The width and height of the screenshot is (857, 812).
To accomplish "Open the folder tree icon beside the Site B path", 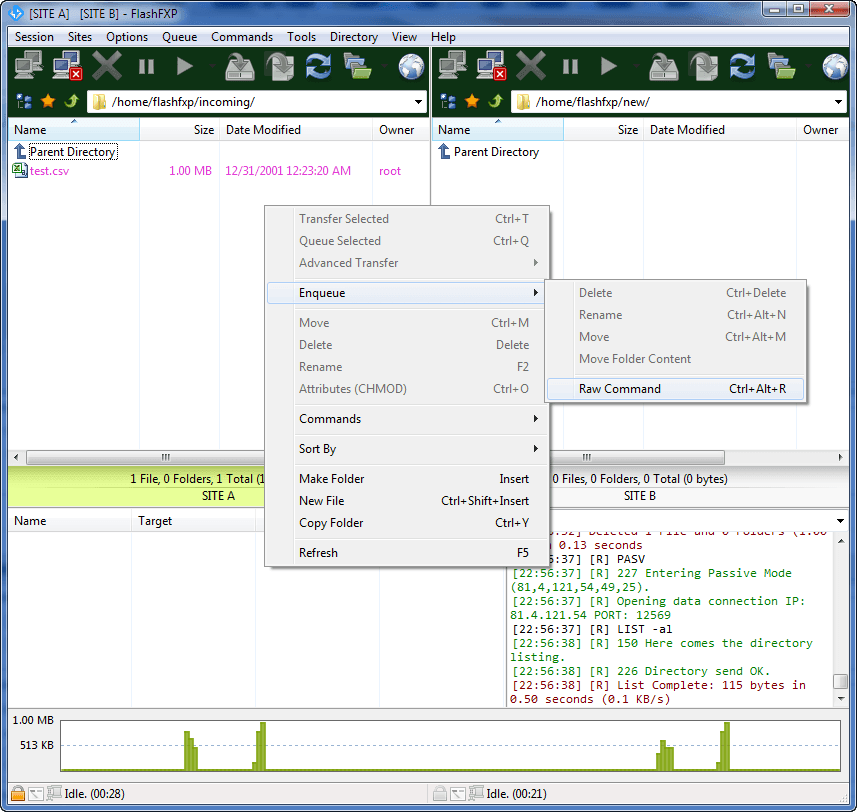I will pos(448,102).
